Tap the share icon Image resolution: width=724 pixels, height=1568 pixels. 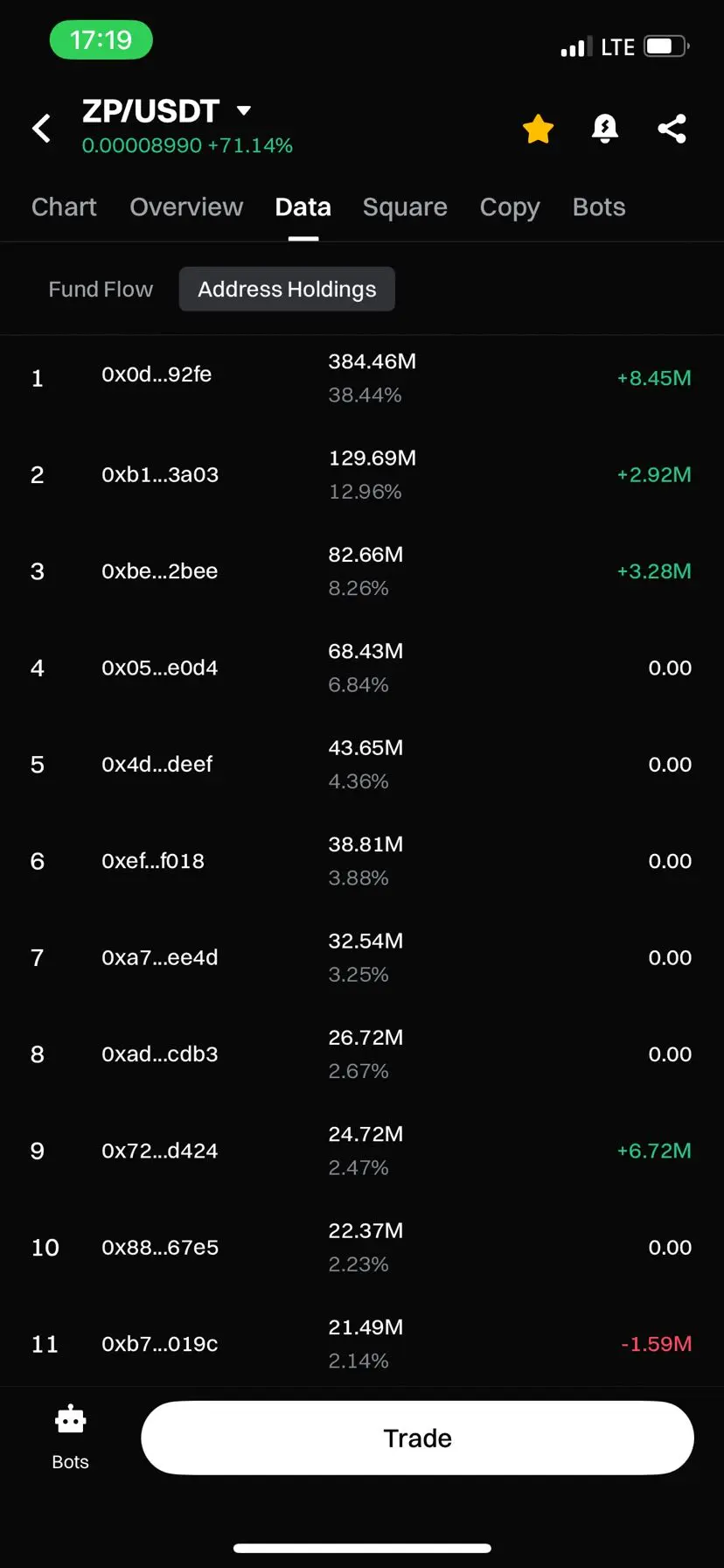[x=672, y=129]
